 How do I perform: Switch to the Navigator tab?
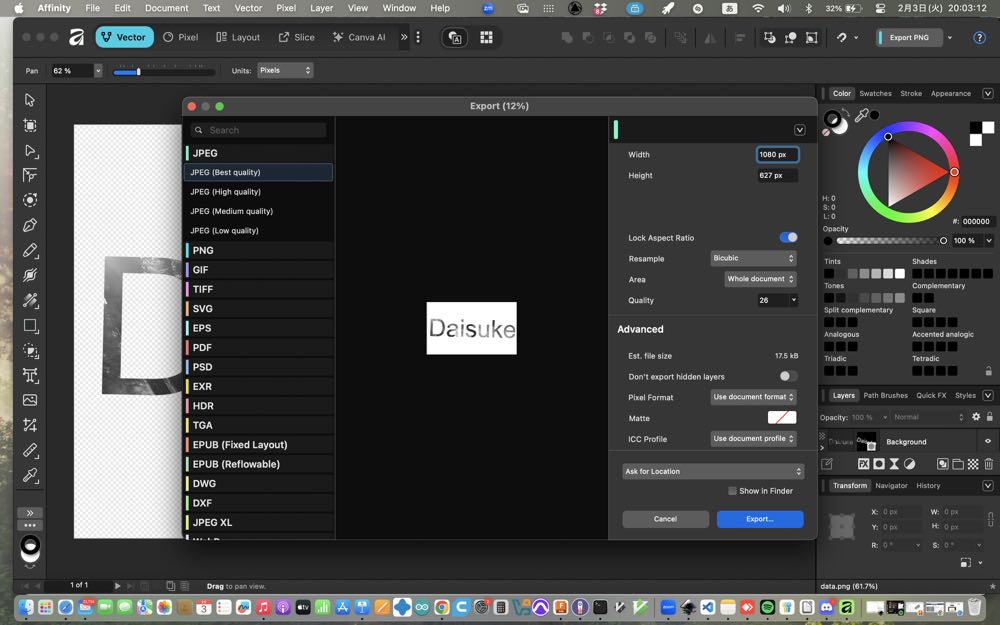pyautogui.click(x=891, y=486)
